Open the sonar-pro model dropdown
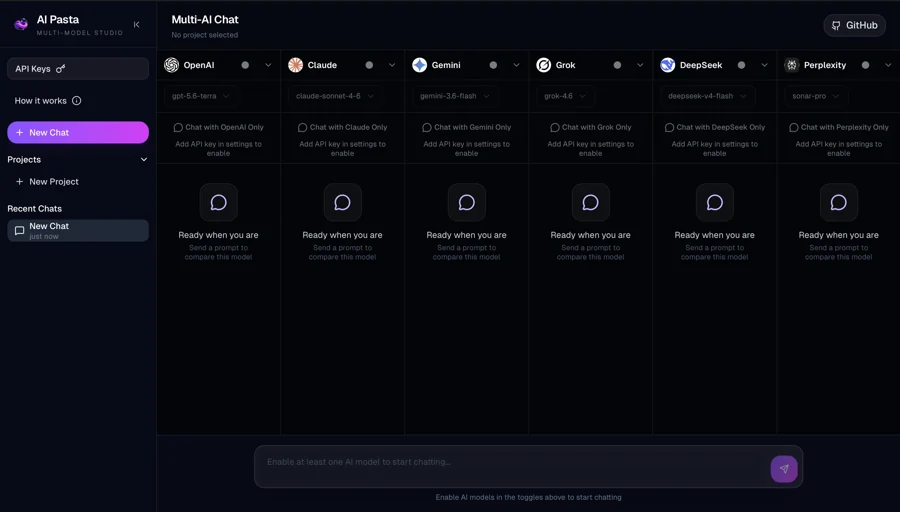The image size is (900, 512). point(815,96)
